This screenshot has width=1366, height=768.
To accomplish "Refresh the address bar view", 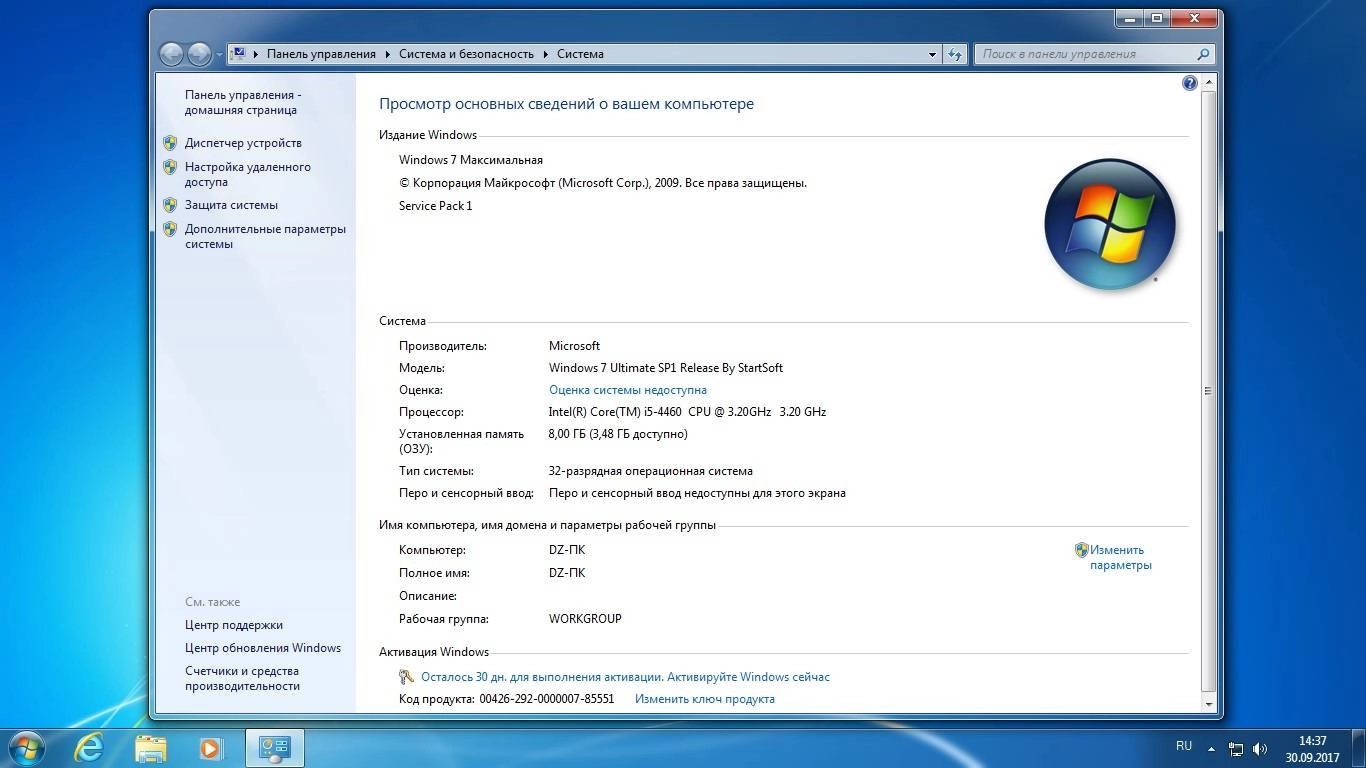I will point(955,54).
